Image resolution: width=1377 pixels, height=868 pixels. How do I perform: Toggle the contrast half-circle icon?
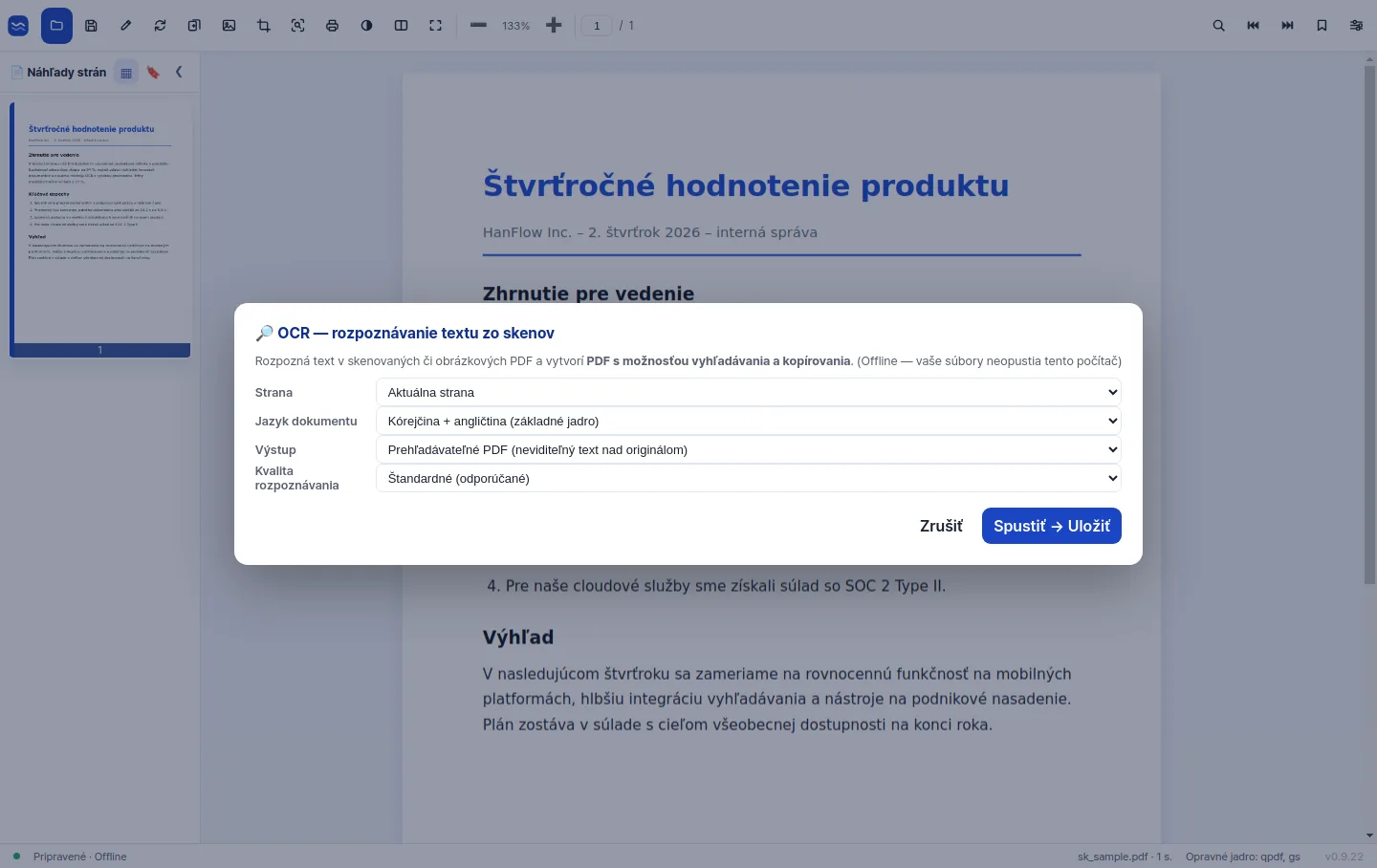pos(366,26)
